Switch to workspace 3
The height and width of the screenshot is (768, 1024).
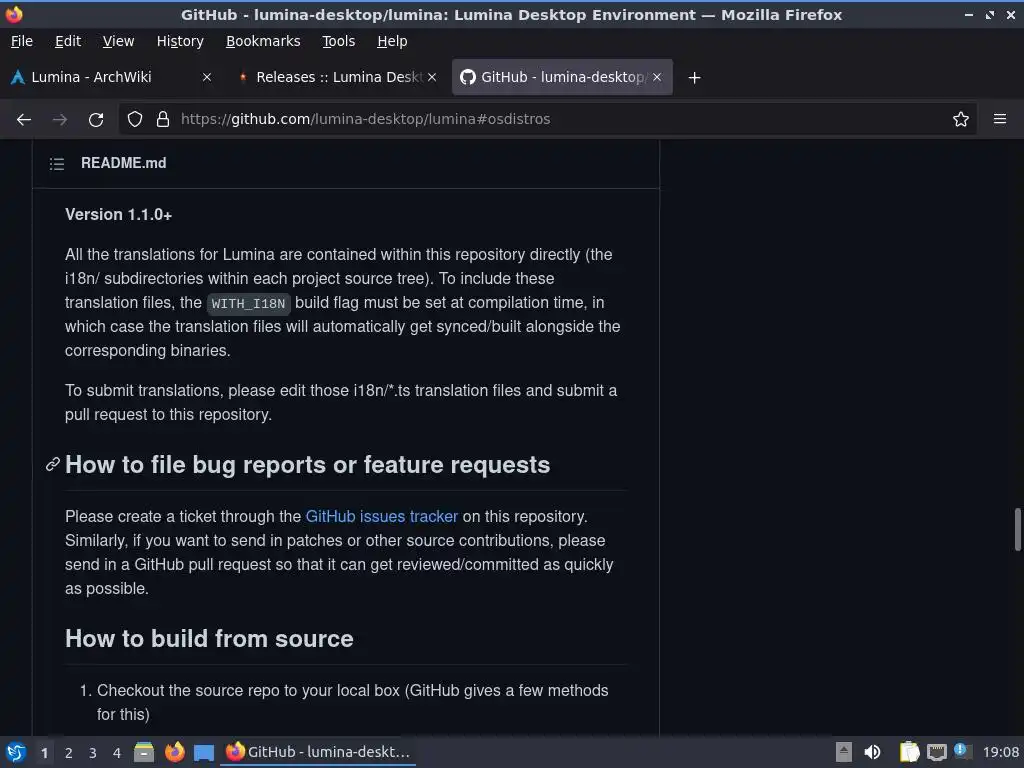pyautogui.click(x=93, y=753)
